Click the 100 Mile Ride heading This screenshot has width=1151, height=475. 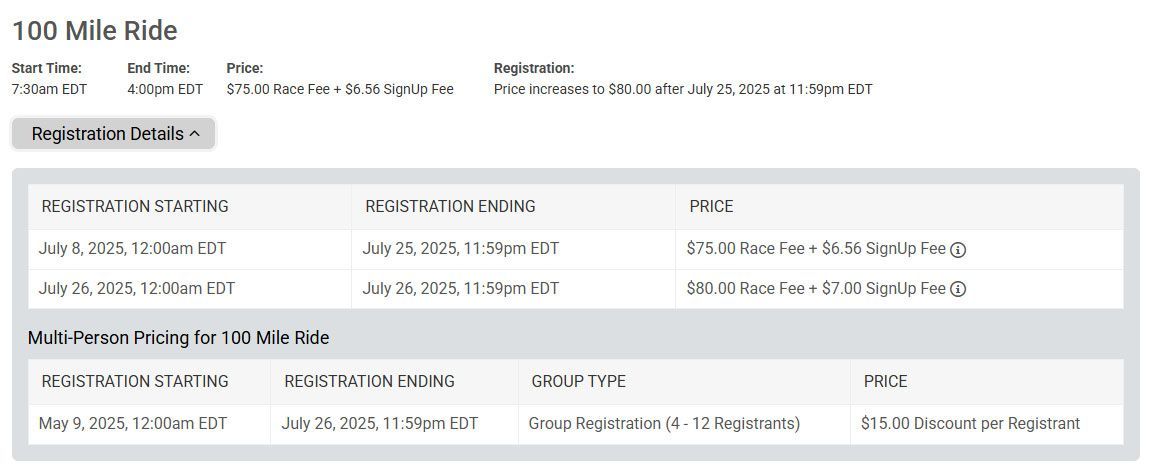95,31
